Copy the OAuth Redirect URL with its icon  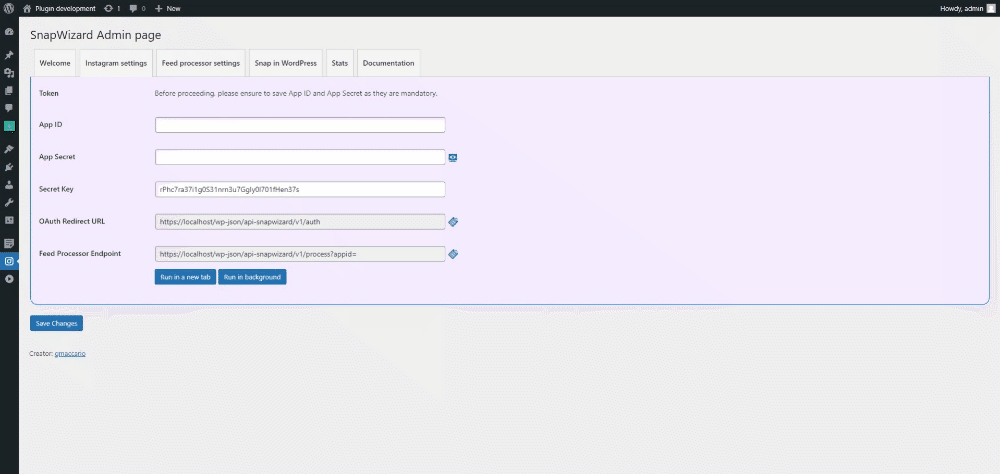coord(453,222)
